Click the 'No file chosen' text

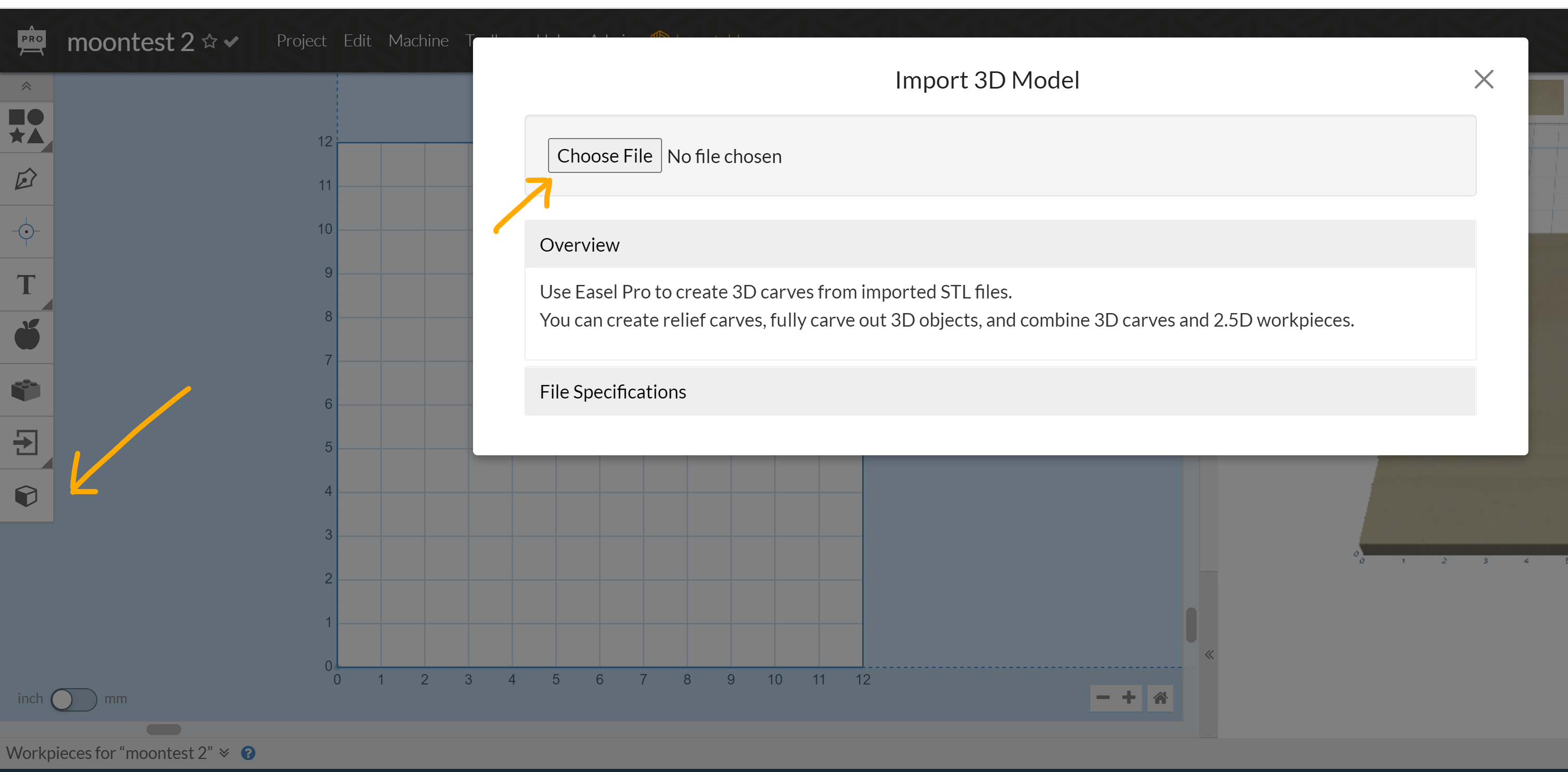(x=724, y=156)
